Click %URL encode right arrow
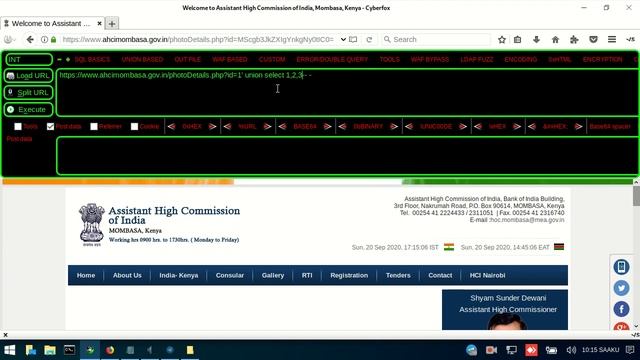 click(267, 127)
